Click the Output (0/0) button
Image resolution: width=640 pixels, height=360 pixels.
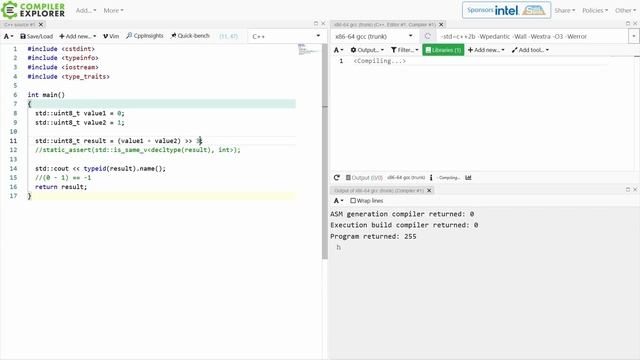(x=364, y=178)
